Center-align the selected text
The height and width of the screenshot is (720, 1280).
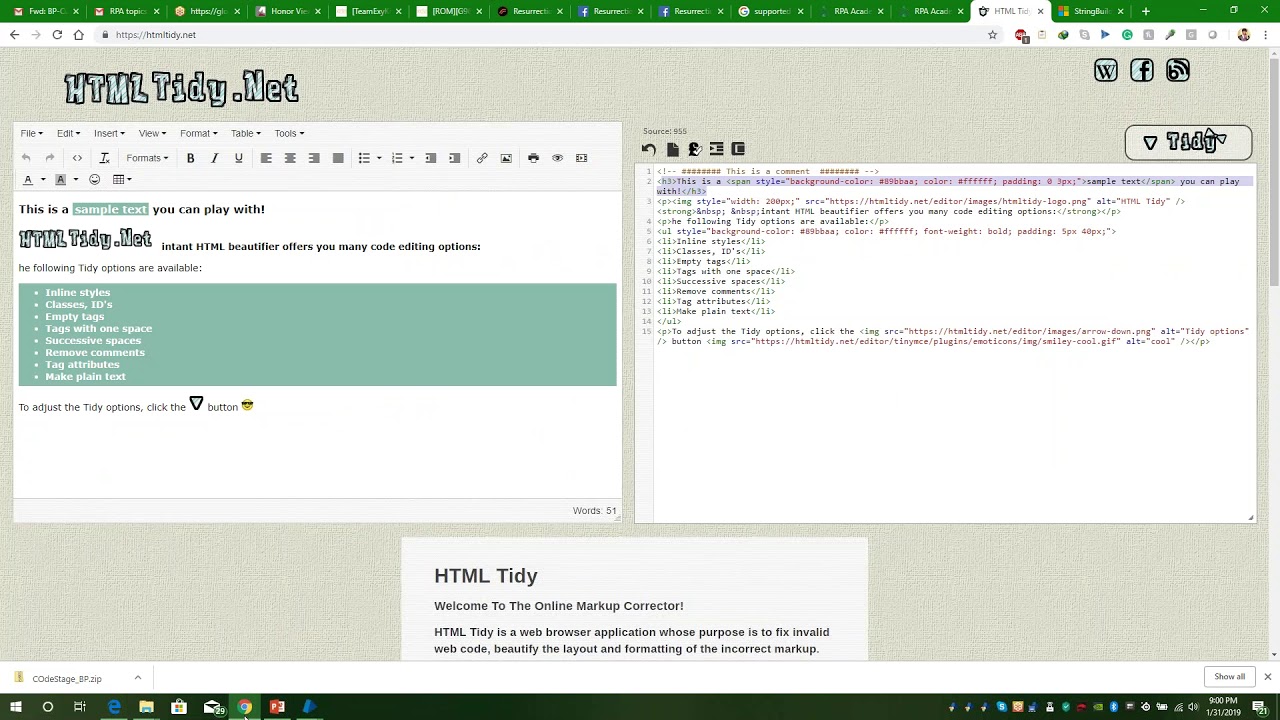pos(290,158)
